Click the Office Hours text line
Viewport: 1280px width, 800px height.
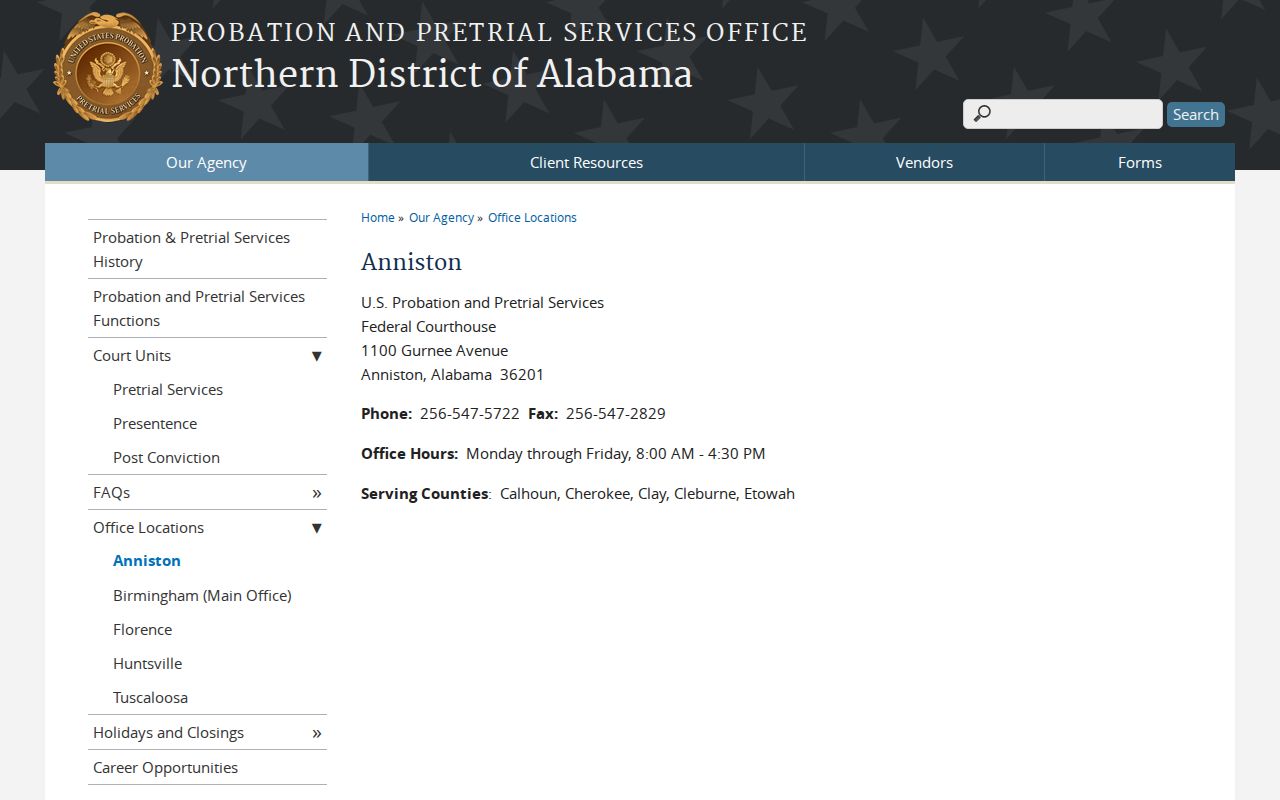coord(563,454)
